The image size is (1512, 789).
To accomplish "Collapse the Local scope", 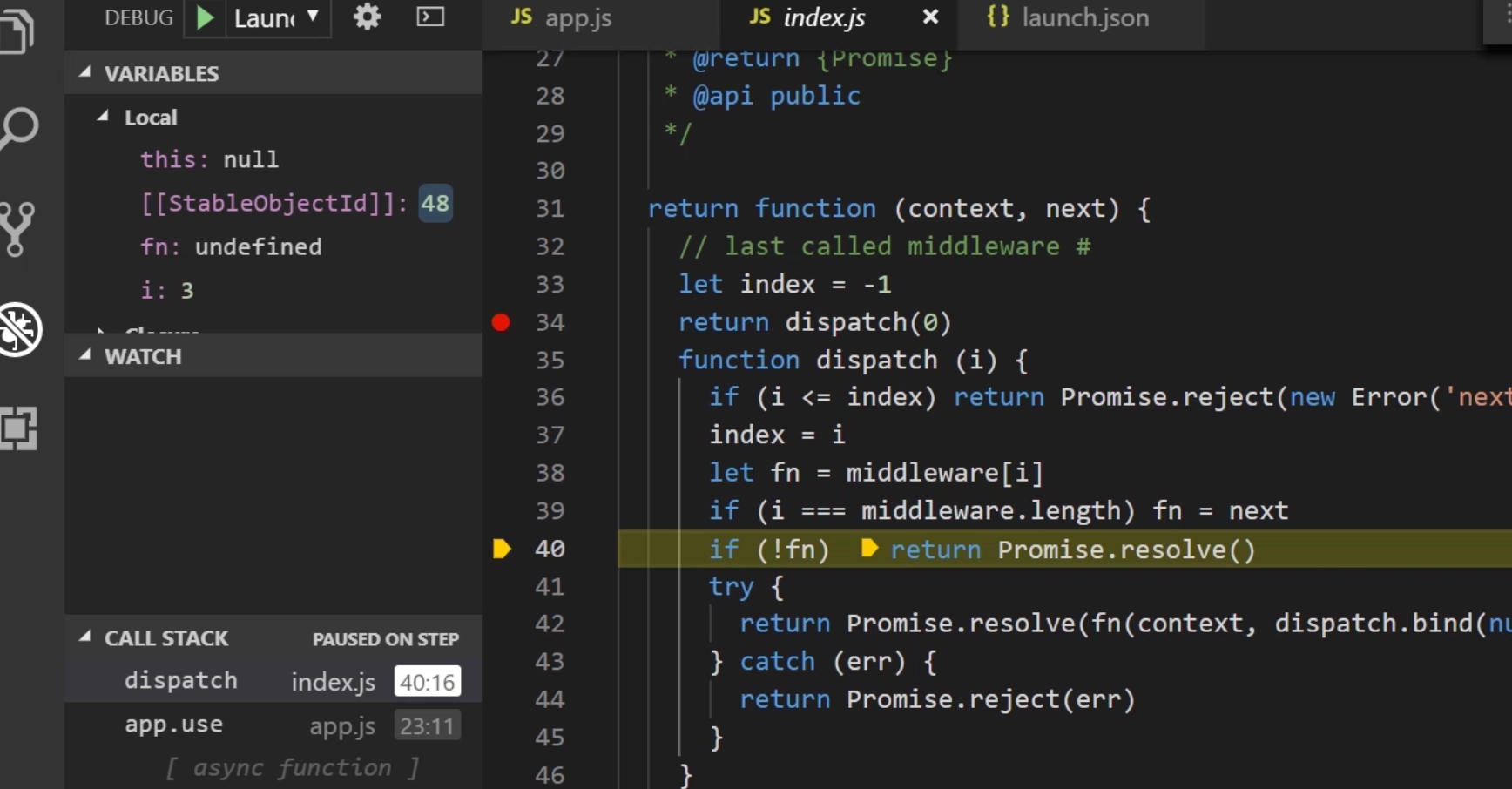I will pos(103,117).
